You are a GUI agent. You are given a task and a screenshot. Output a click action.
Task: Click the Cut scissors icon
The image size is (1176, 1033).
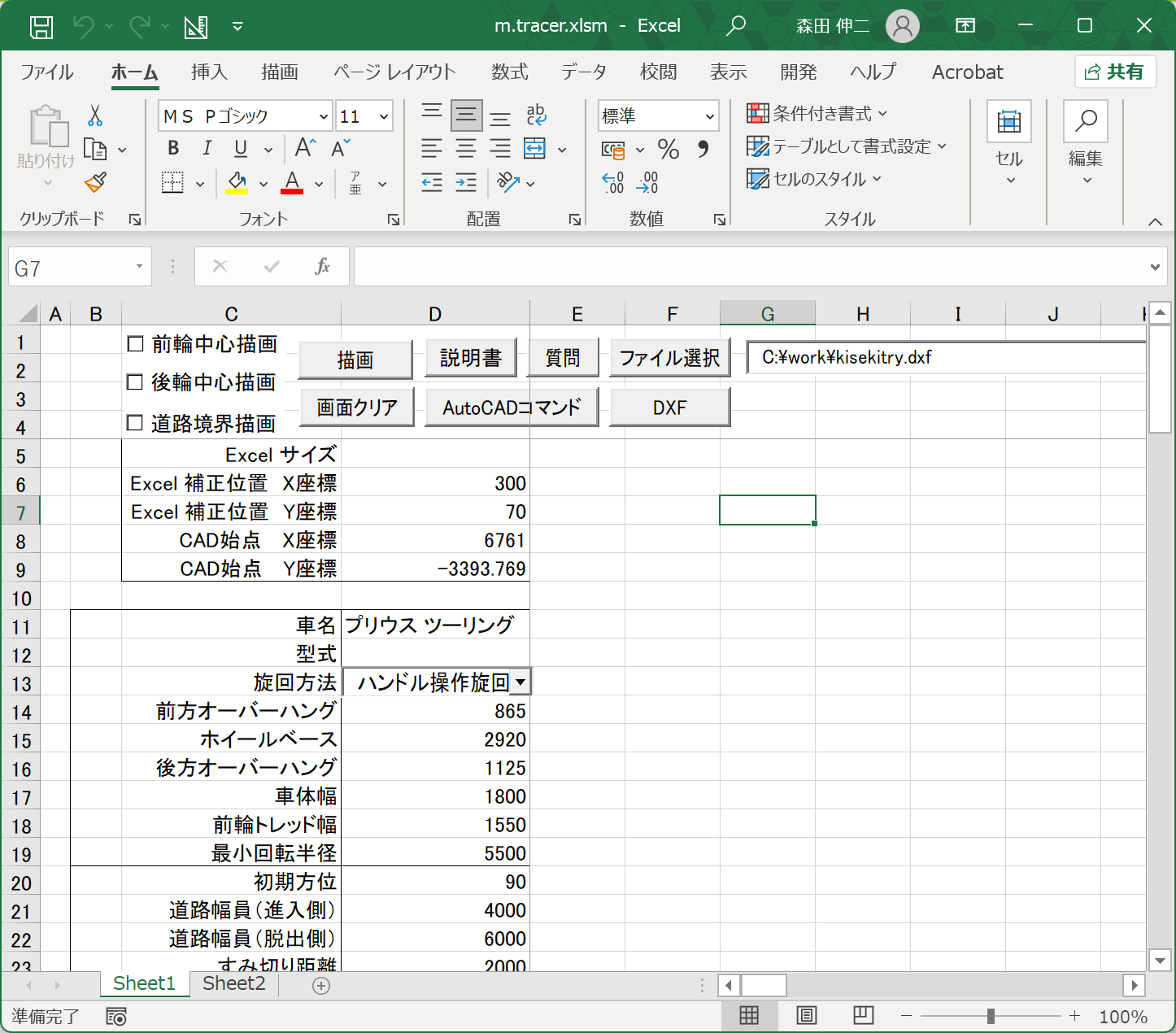coord(95,116)
